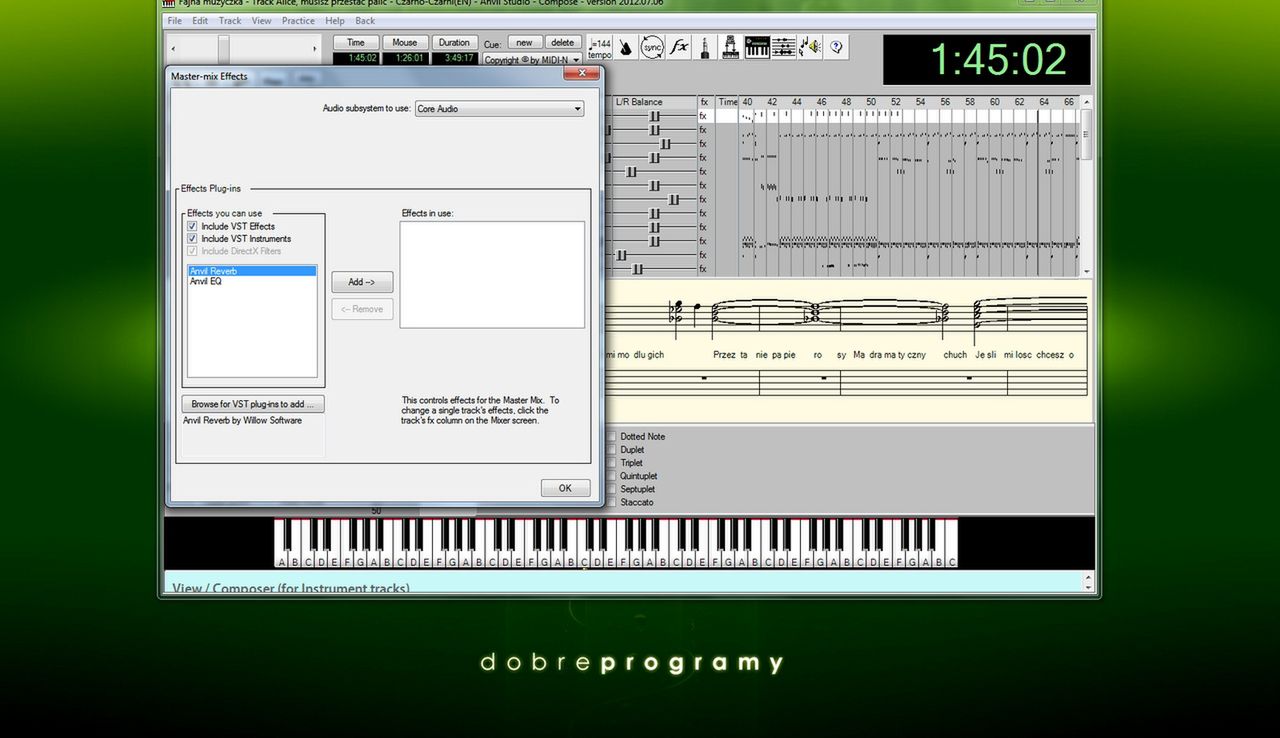The width and height of the screenshot is (1280, 738).
Task: Click measure 60 in the timeline ruler
Action: [x=995, y=102]
